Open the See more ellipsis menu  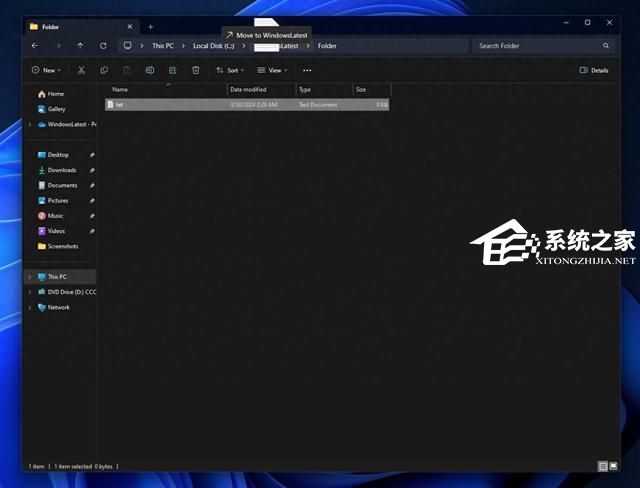tap(307, 70)
